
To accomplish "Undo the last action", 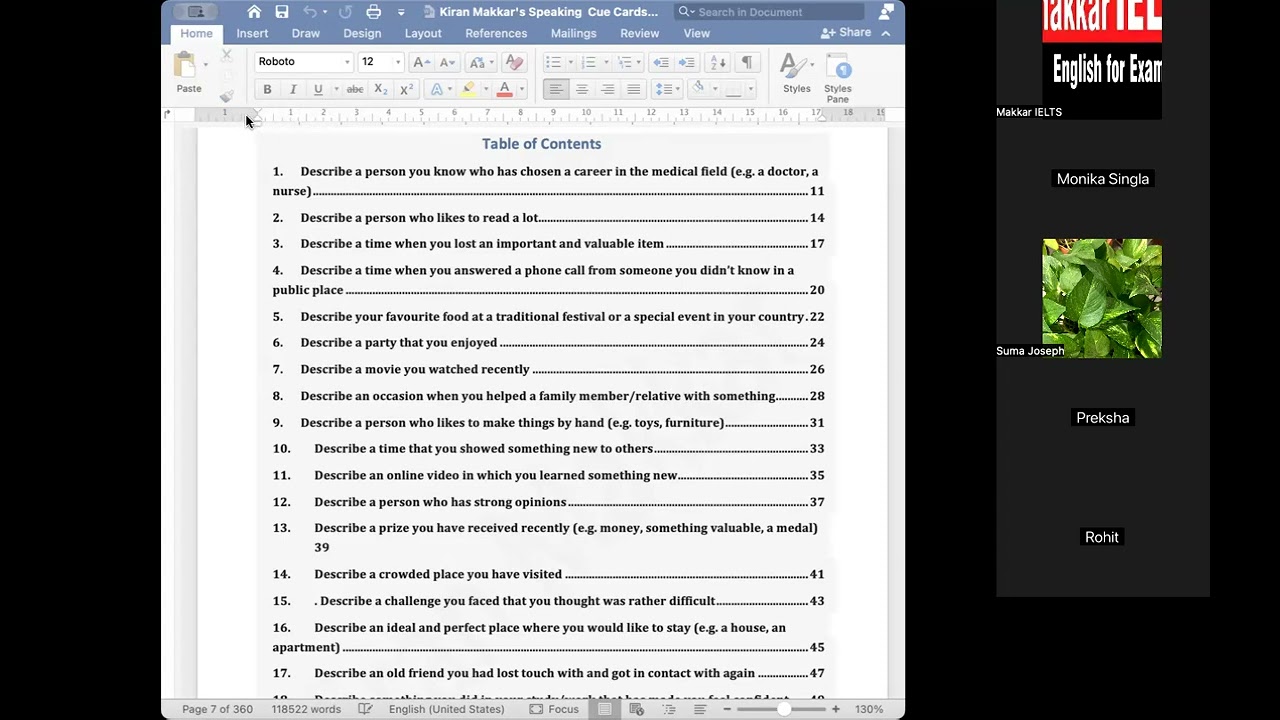I will point(310,12).
